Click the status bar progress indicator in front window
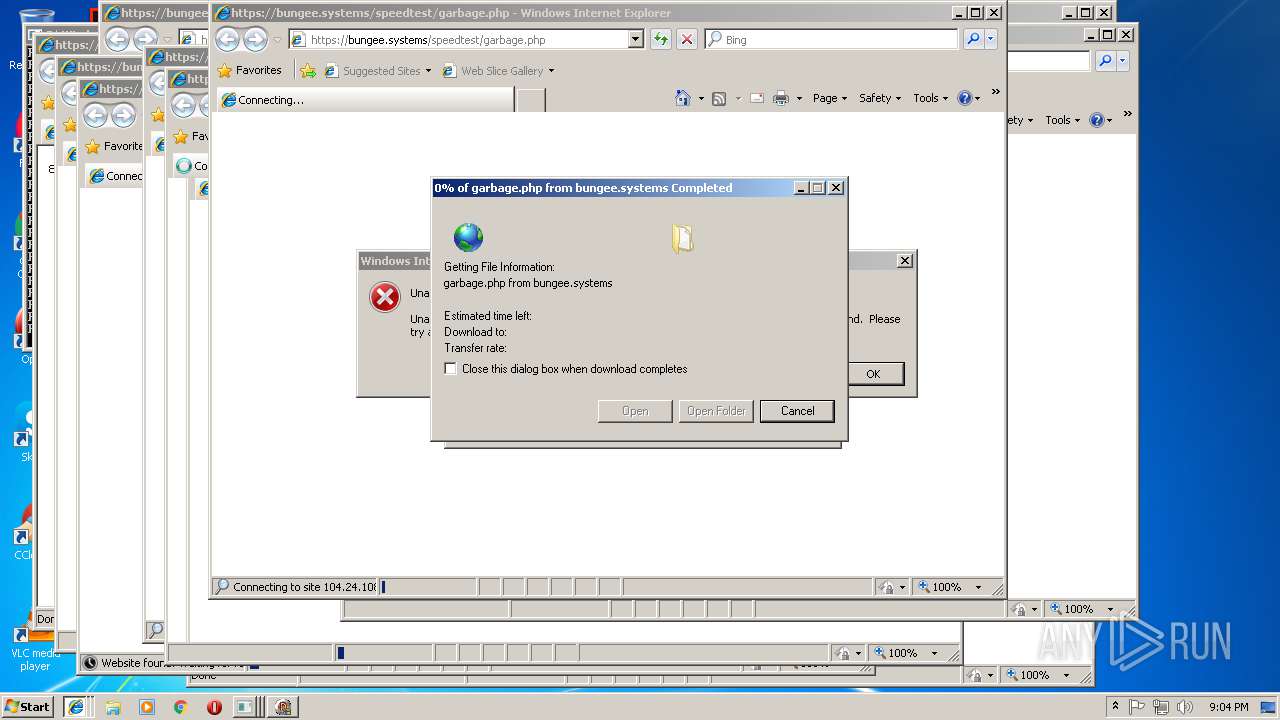The height and width of the screenshot is (720, 1280). [x=428, y=587]
